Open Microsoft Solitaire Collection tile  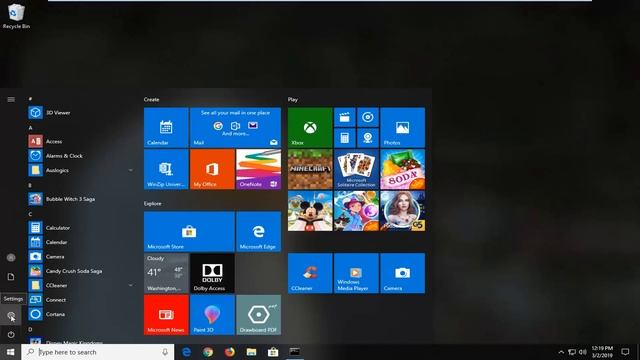coord(356,169)
